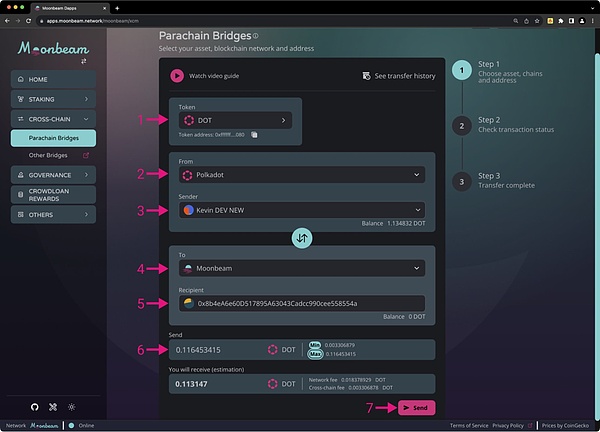Image resolution: width=600 pixels, height=432 pixels.
Task: Open the X (Twitter) icon in sidebar
Action: pyautogui.click(x=53, y=407)
